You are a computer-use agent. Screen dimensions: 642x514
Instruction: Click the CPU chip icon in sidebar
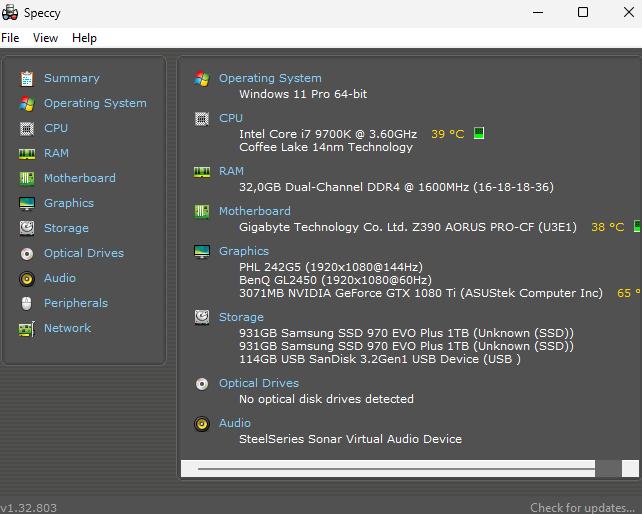coord(26,128)
